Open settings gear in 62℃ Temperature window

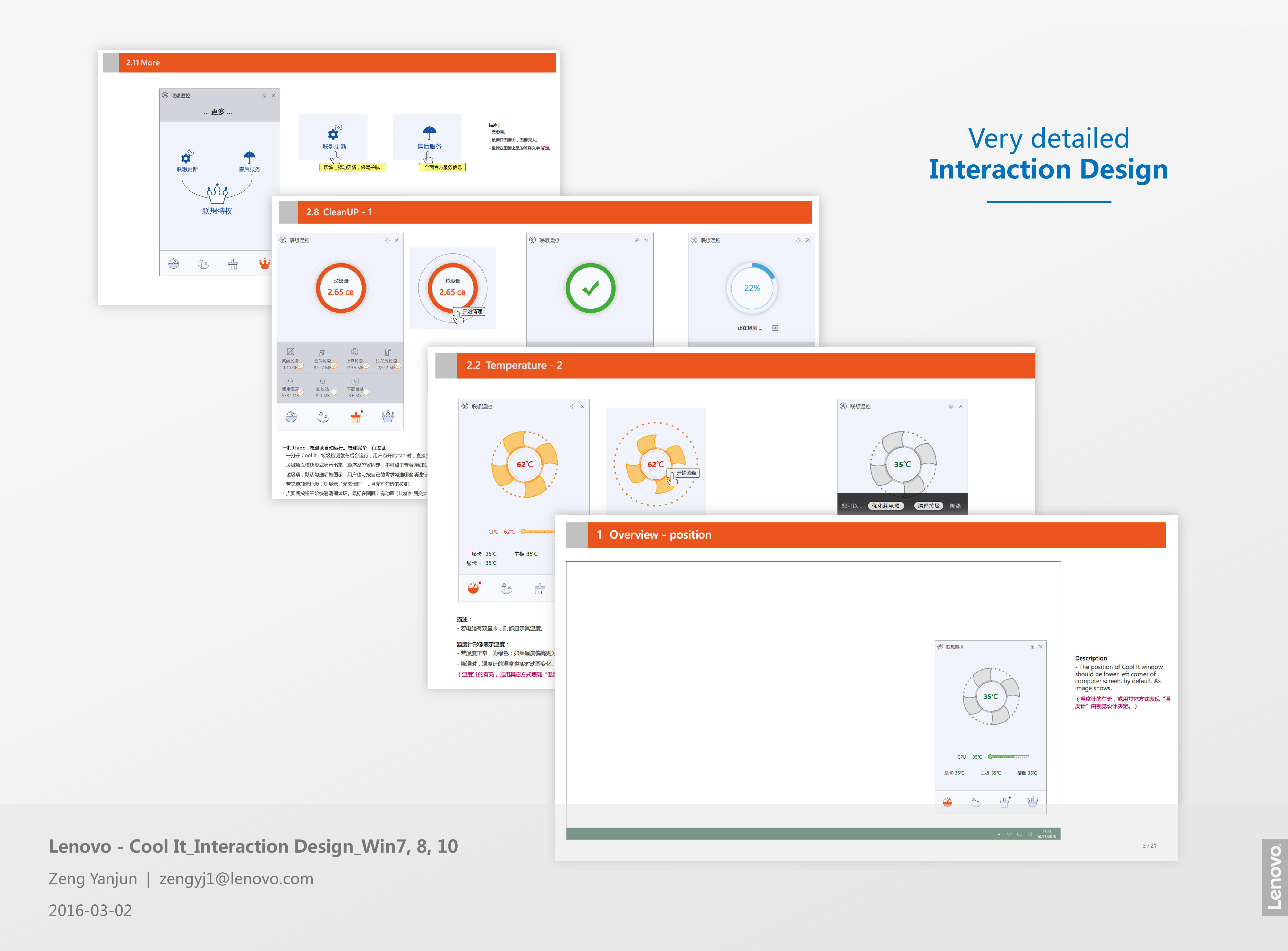572,406
